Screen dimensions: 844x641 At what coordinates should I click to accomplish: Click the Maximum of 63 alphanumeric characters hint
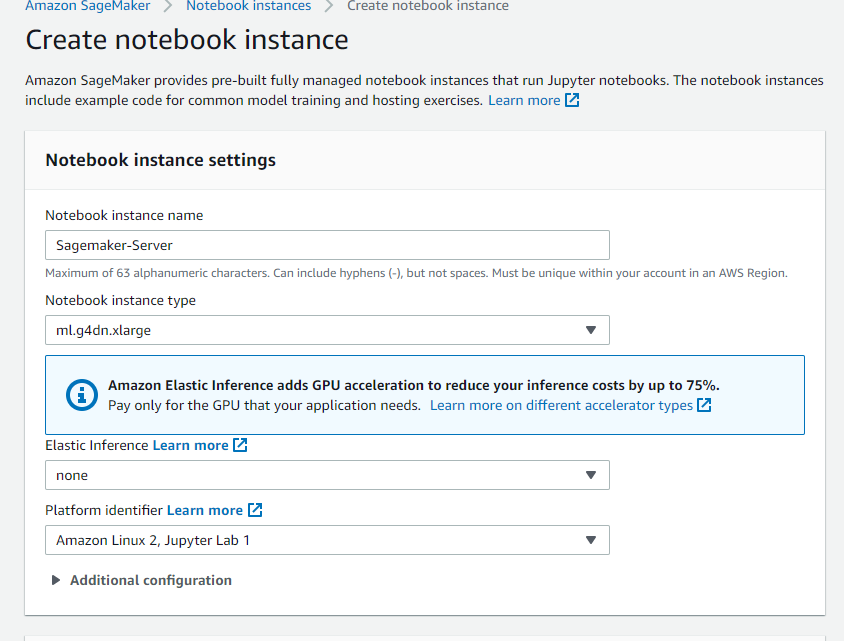point(416,273)
